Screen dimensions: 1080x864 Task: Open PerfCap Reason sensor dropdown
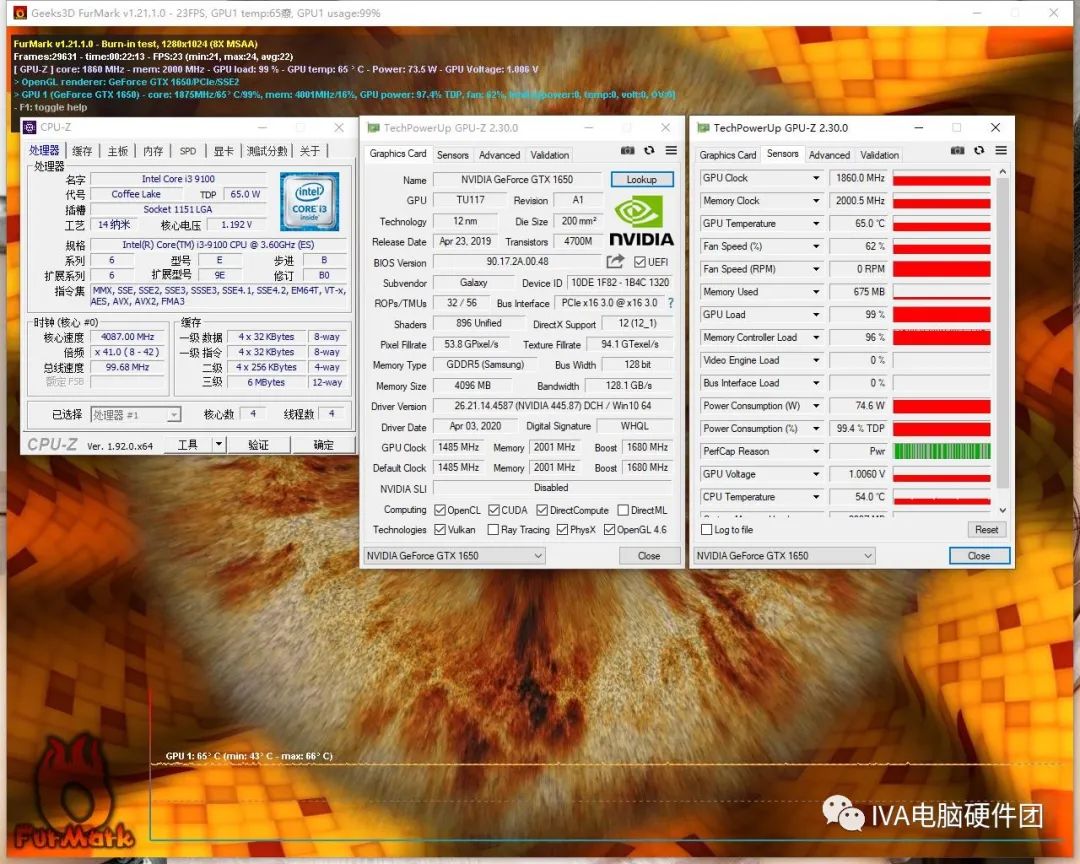pos(816,451)
